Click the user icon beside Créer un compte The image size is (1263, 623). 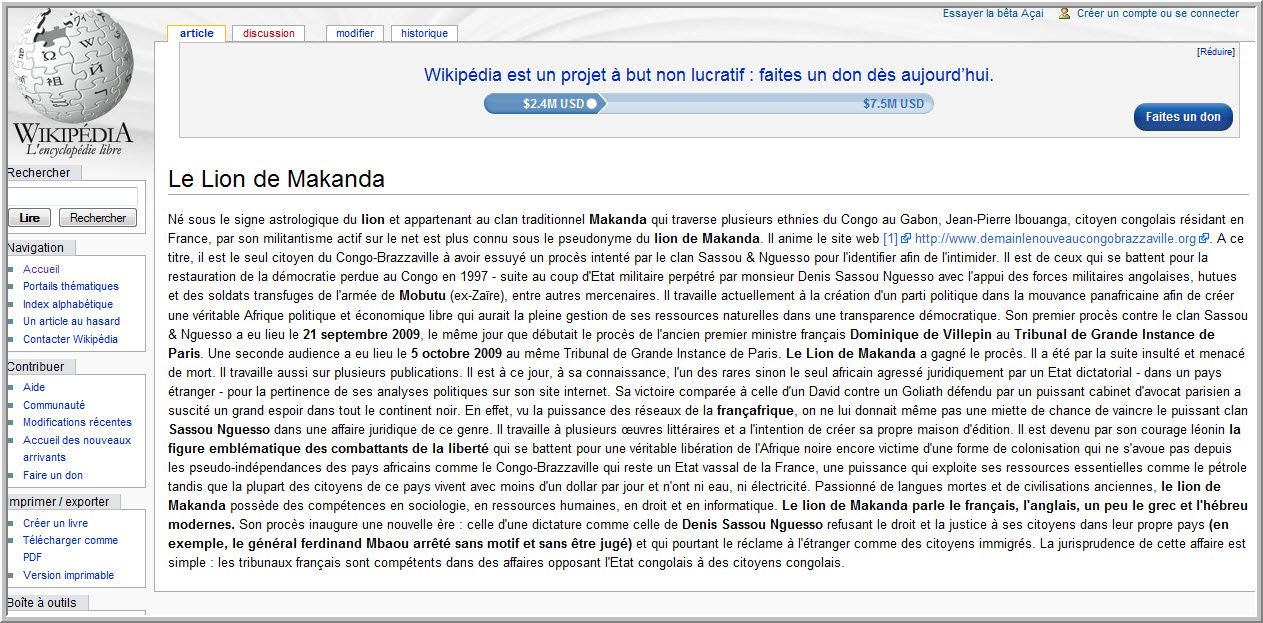tap(1065, 14)
